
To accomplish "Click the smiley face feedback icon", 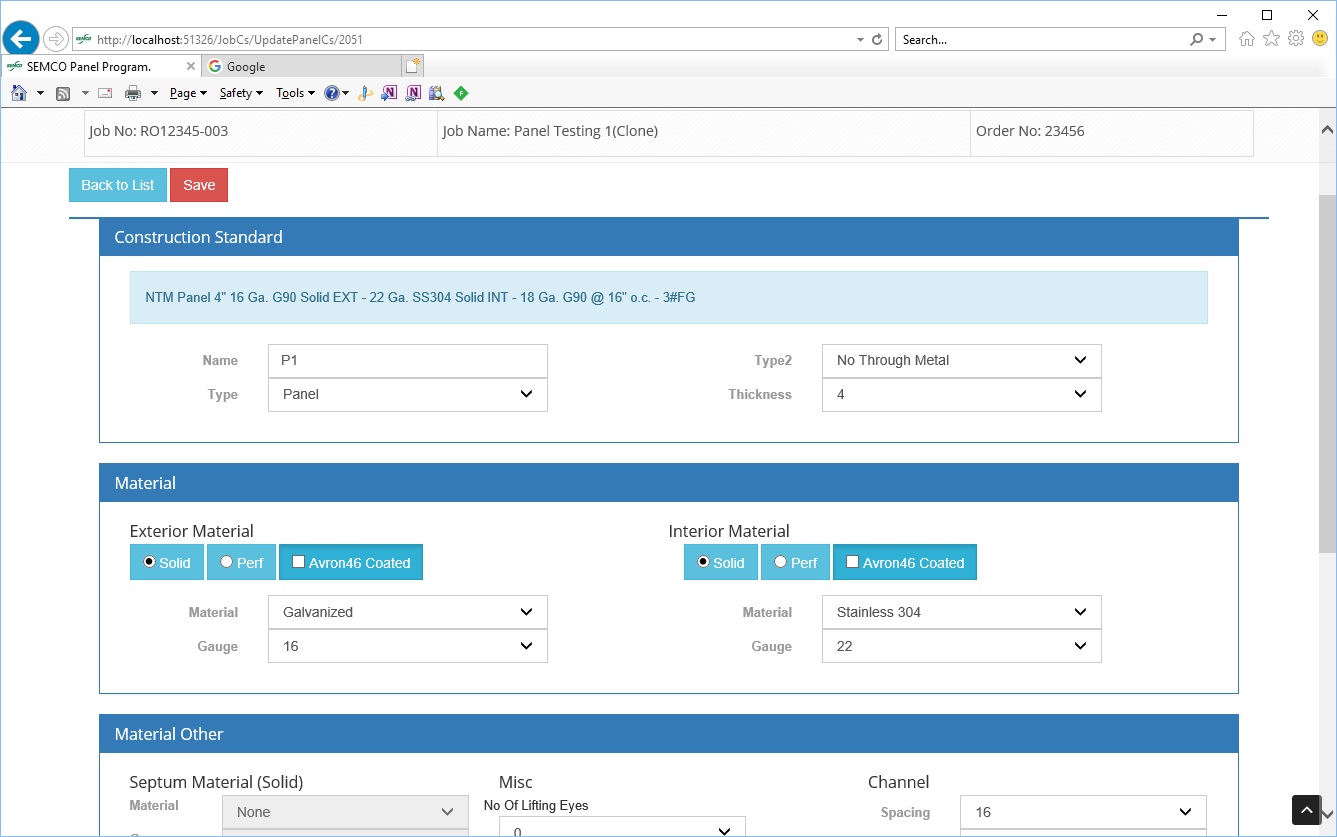I will coord(1320,39).
